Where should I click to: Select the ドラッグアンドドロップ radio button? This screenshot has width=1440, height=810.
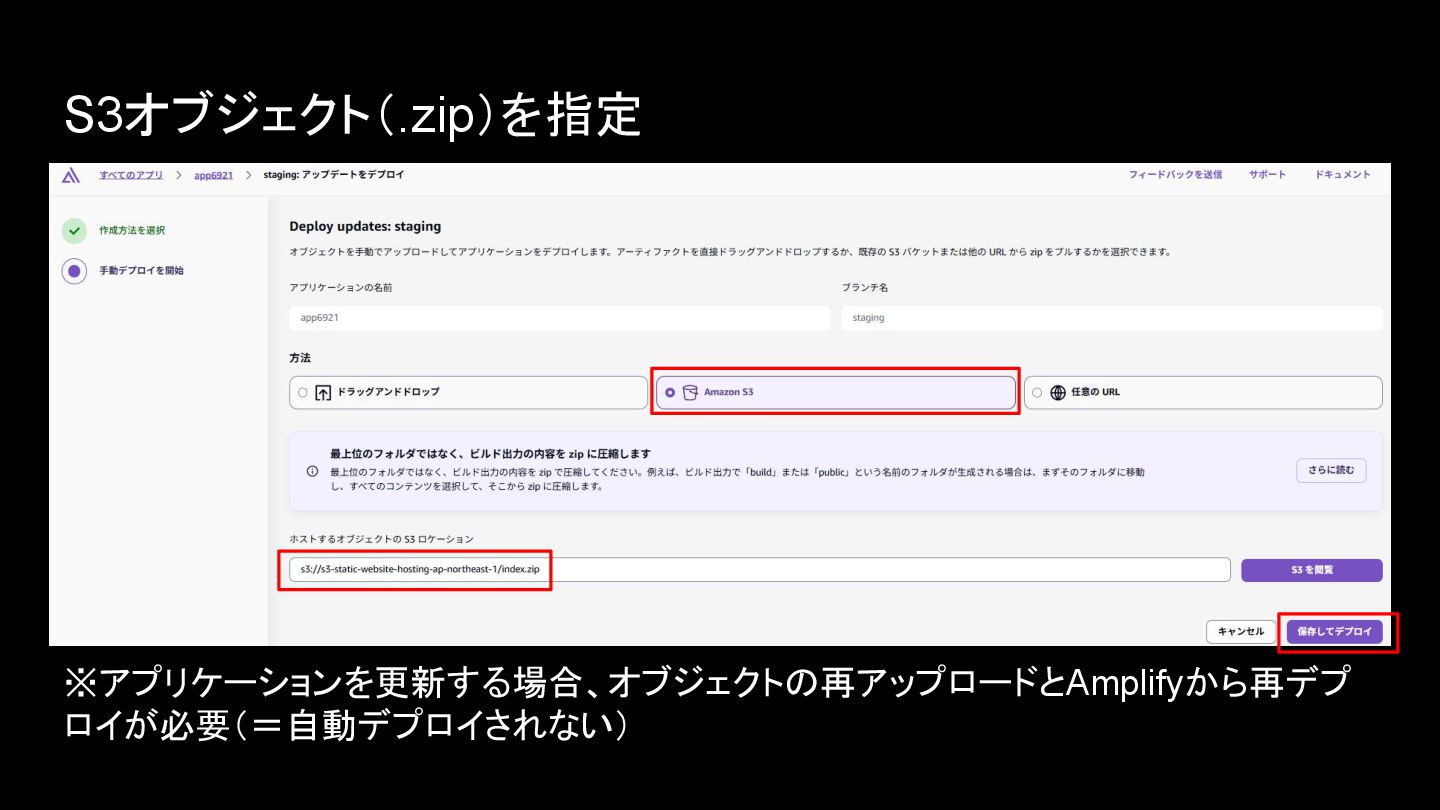(x=303, y=393)
